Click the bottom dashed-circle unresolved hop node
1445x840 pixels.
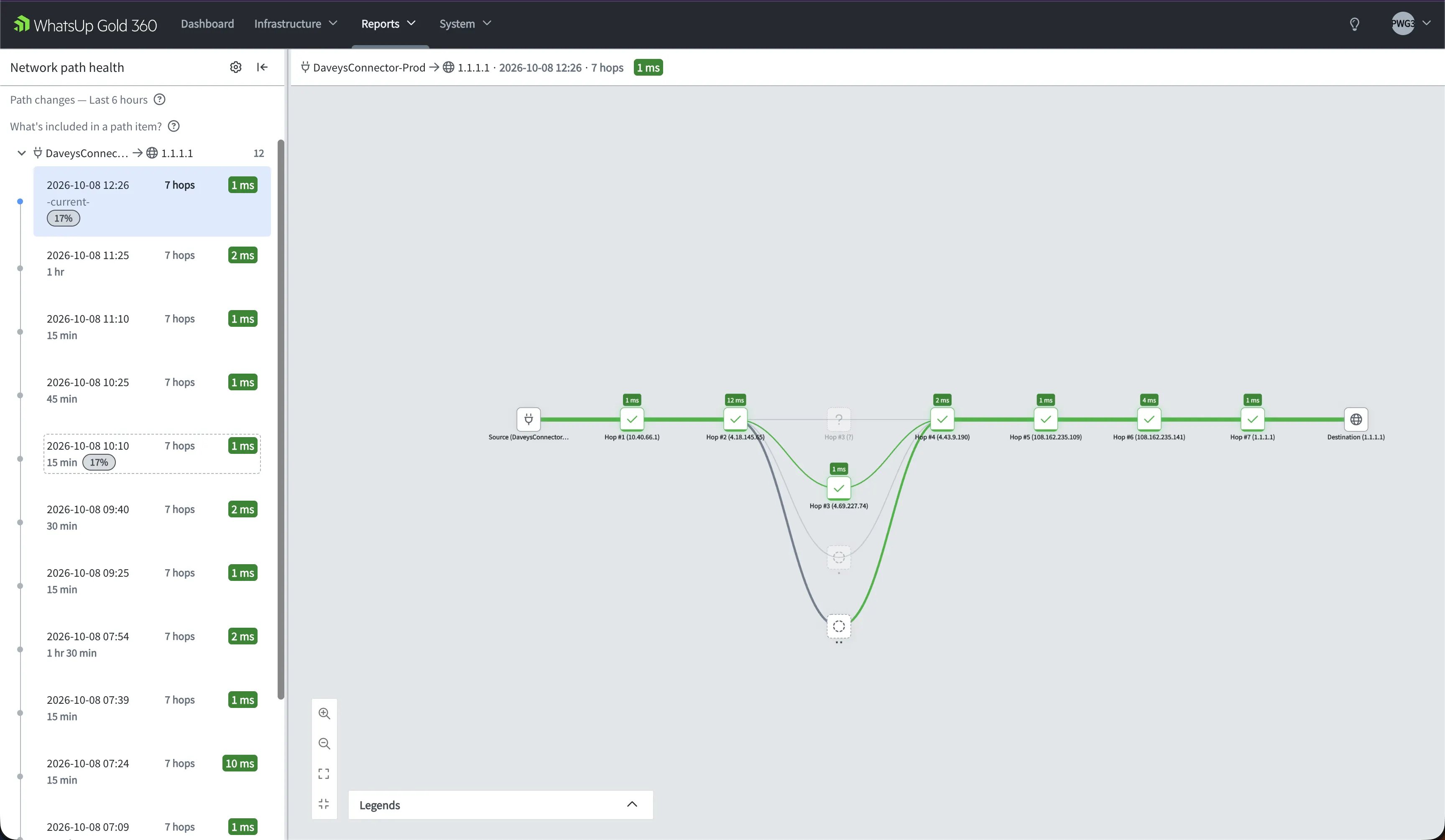click(839, 626)
